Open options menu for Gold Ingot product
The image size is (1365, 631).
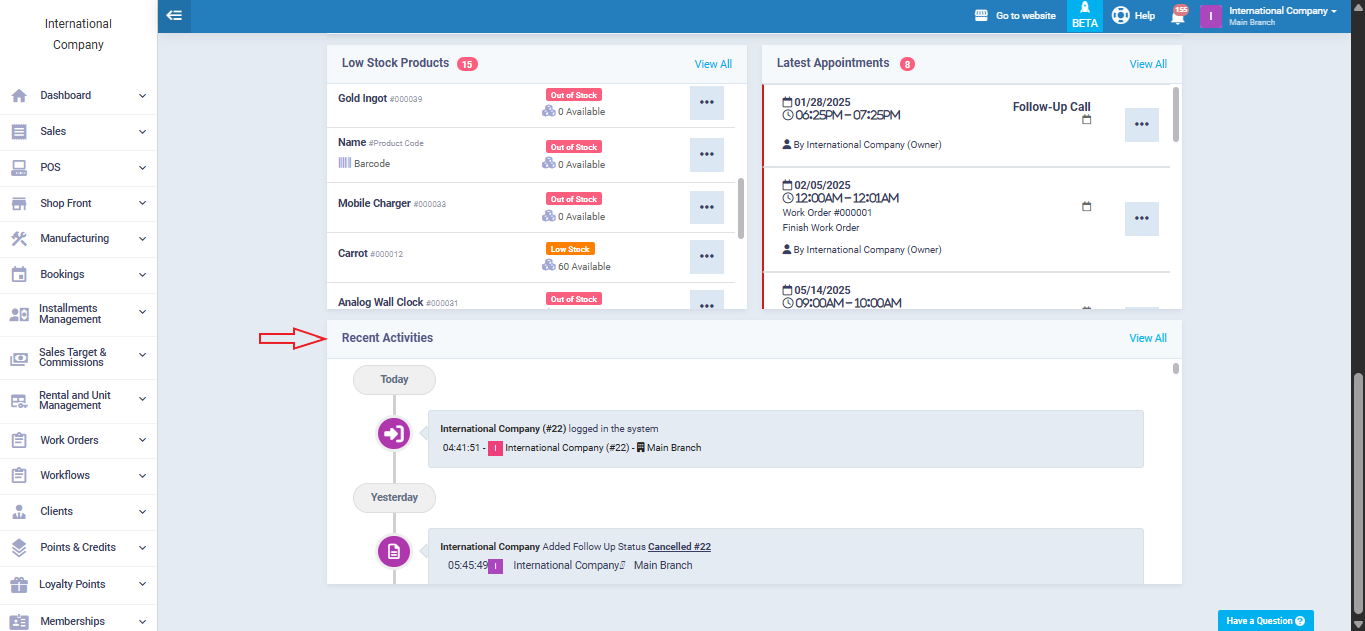706,102
